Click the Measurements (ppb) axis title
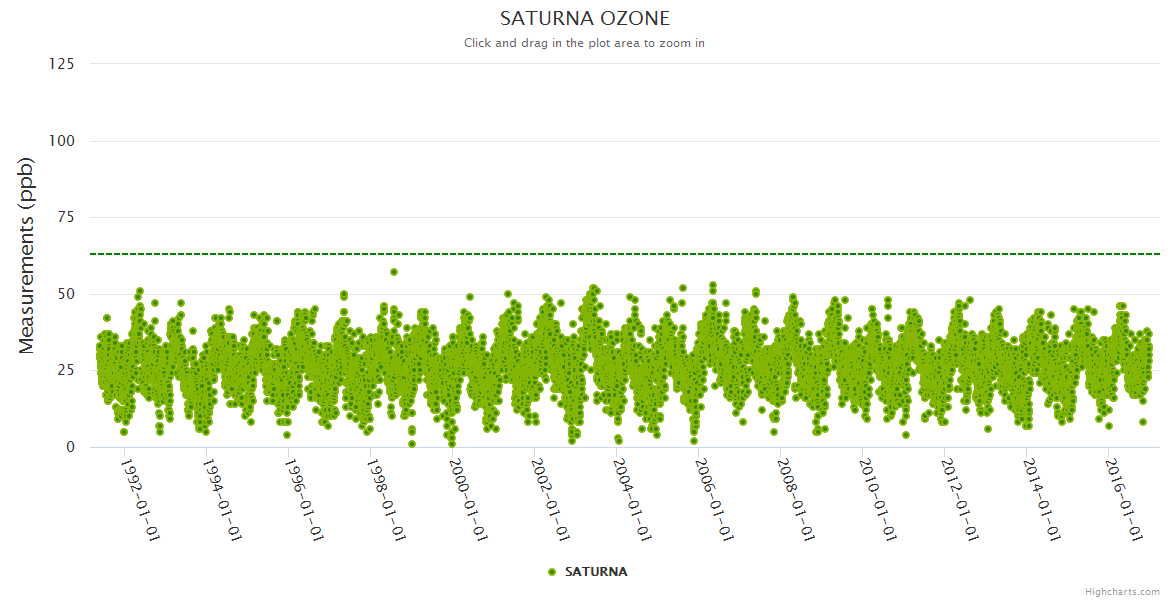 [x=27, y=255]
